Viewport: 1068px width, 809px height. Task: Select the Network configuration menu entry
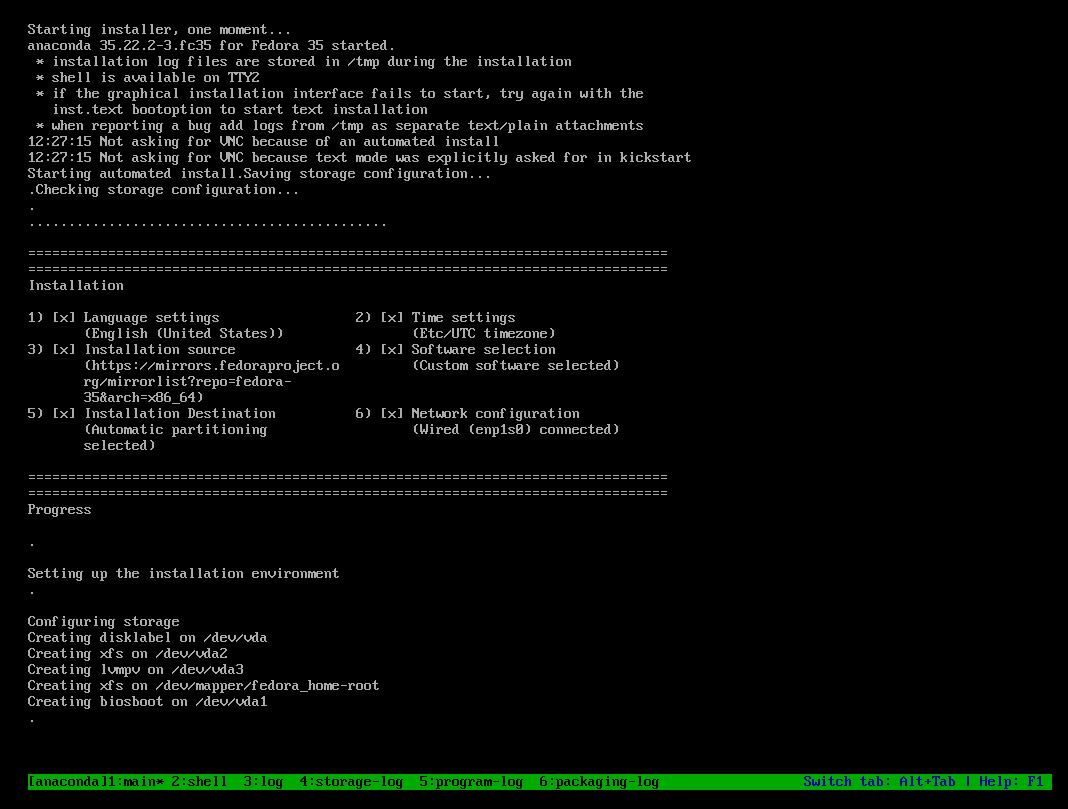(495, 413)
